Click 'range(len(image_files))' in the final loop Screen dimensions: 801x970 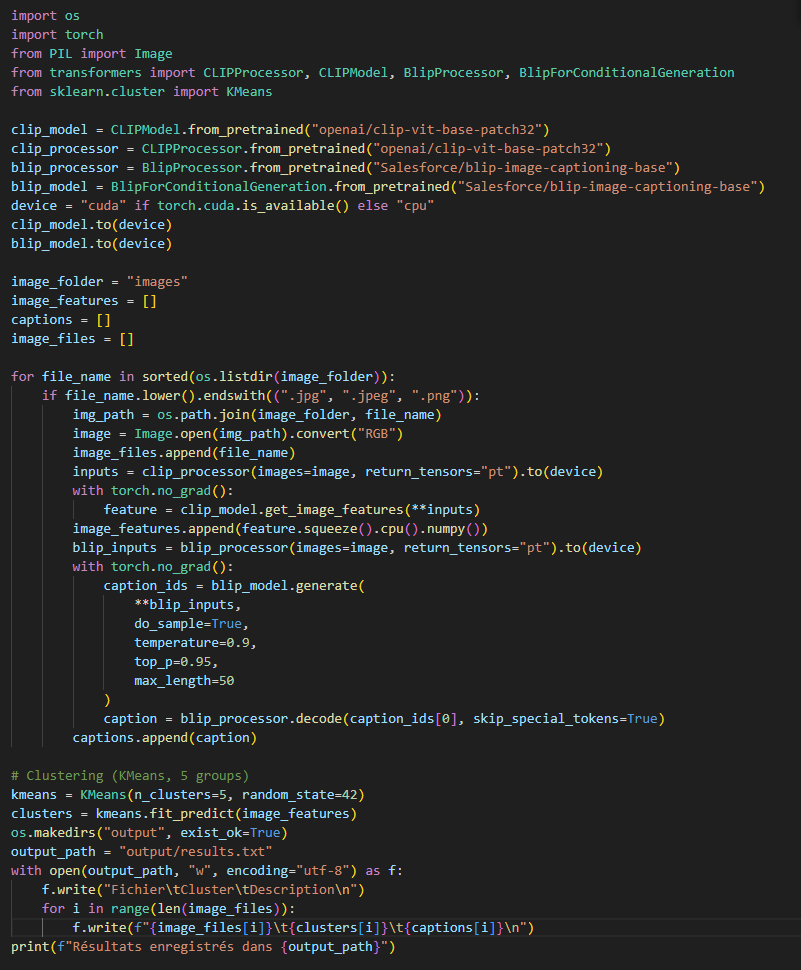[x=199, y=909]
